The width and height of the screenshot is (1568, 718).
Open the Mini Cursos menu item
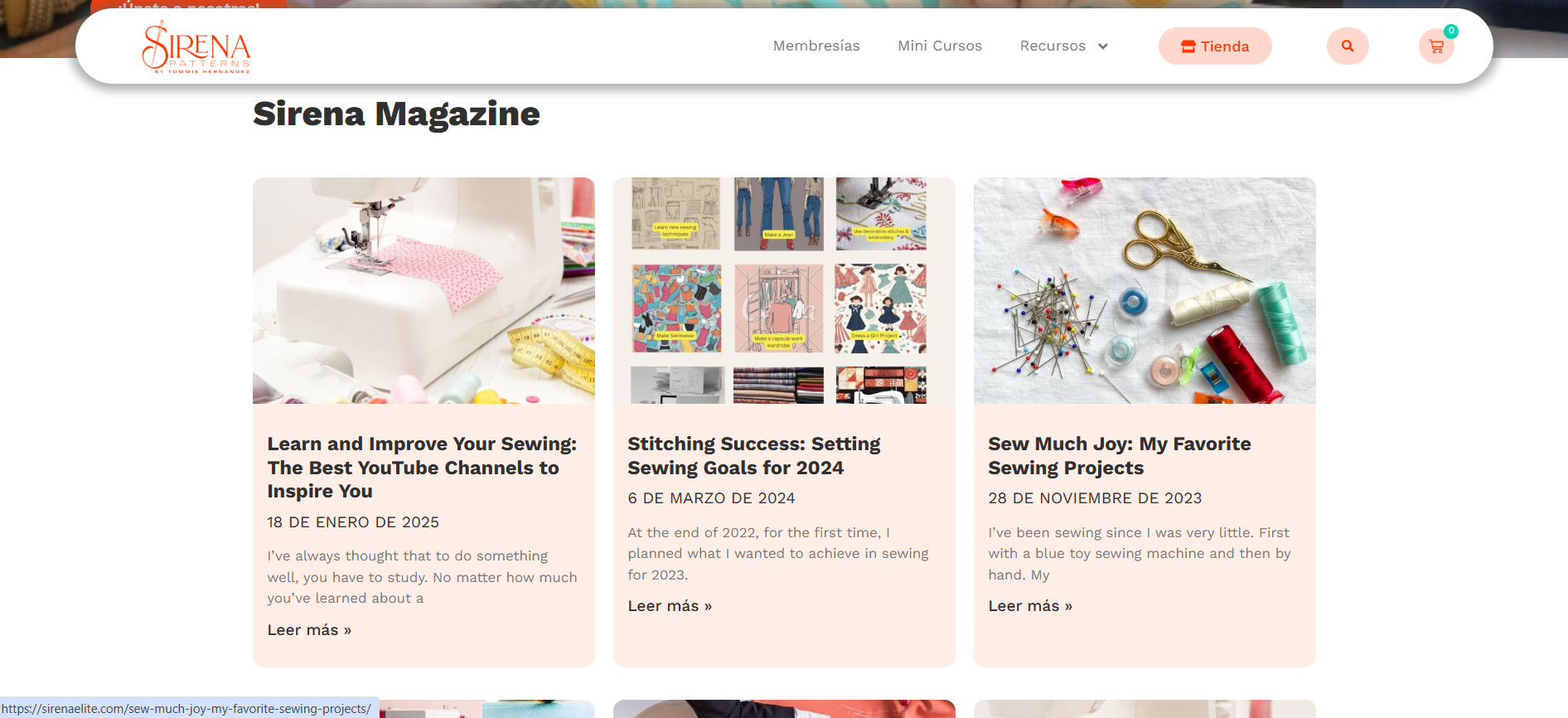point(940,46)
